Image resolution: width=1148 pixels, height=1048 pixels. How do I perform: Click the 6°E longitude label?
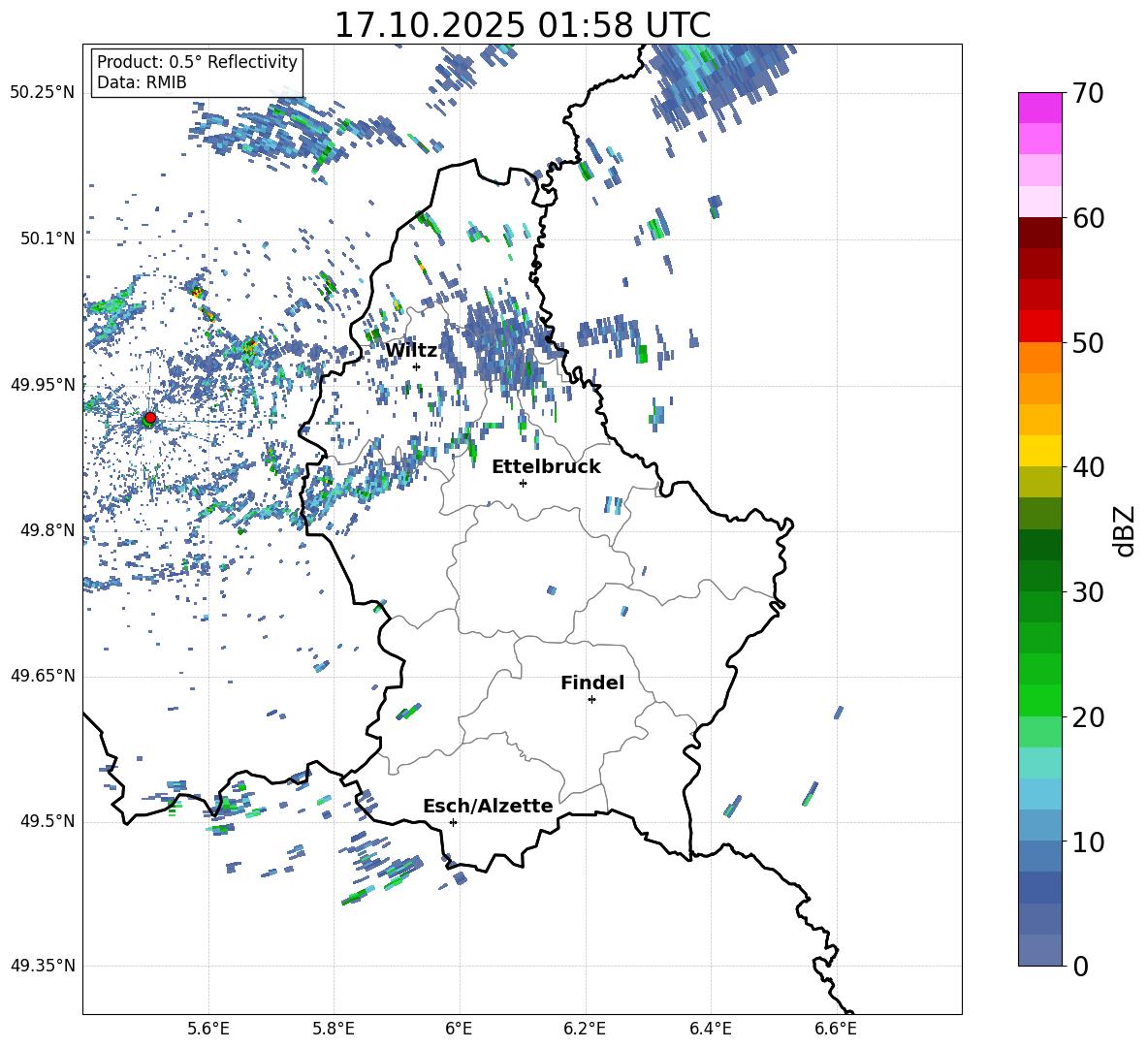[459, 1029]
